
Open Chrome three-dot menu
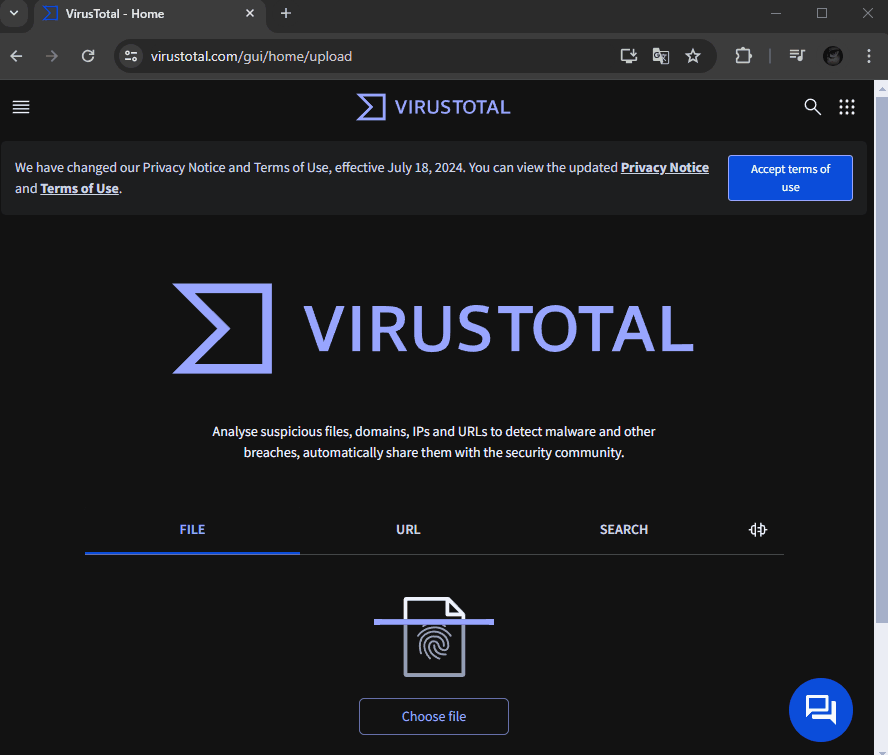(868, 56)
